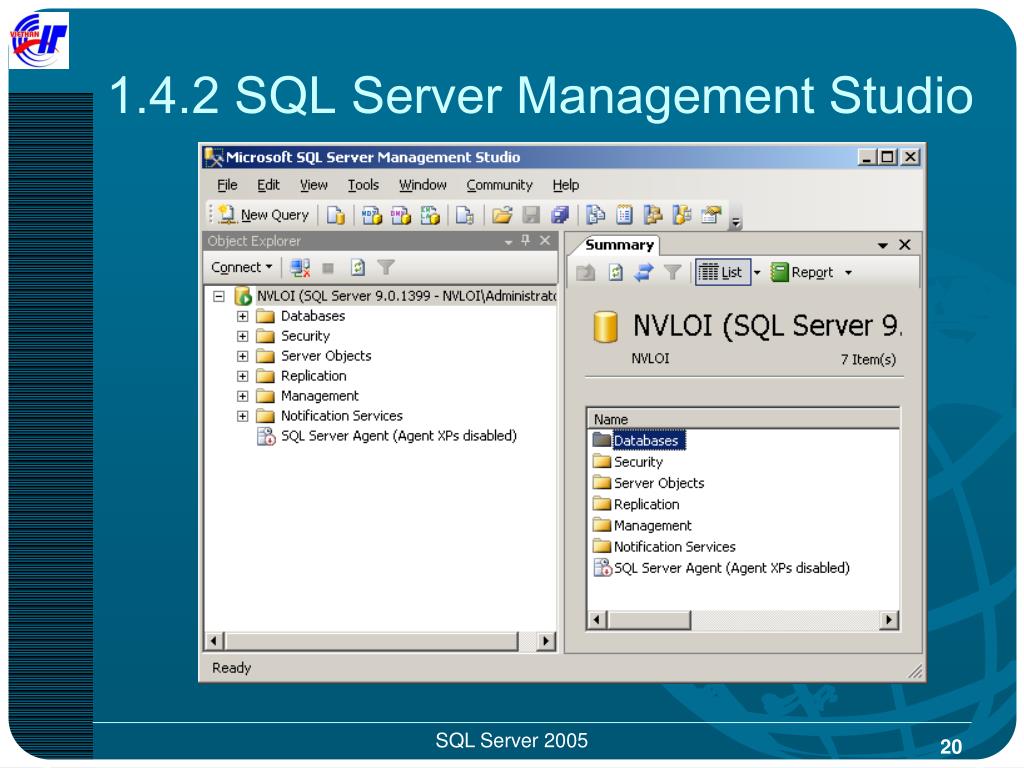This screenshot has width=1024, height=768.
Task: Click the Up folder icon in Summary
Action: [x=586, y=272]
